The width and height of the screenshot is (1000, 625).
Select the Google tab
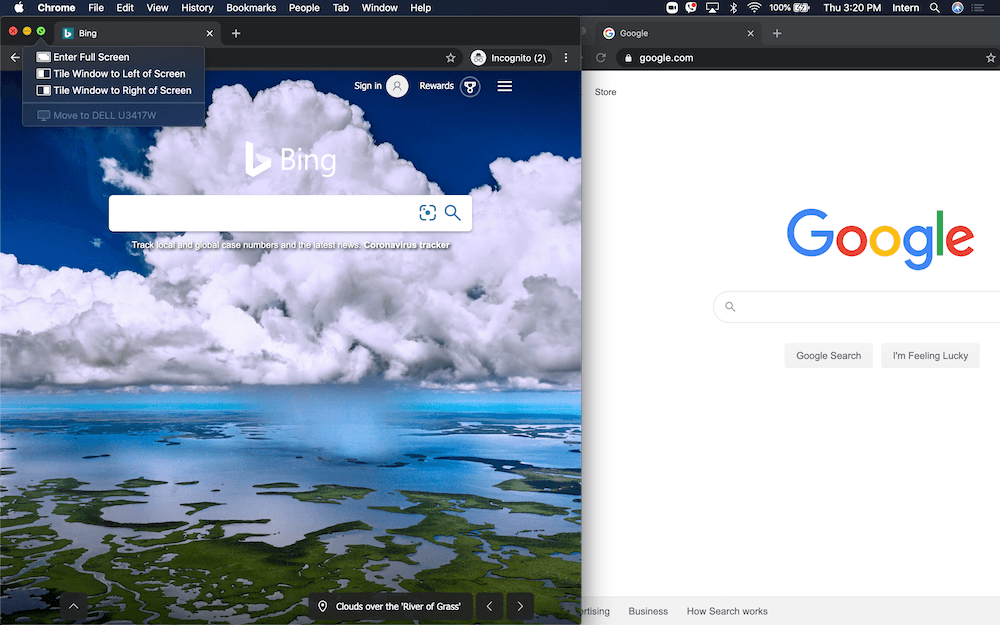679,33
